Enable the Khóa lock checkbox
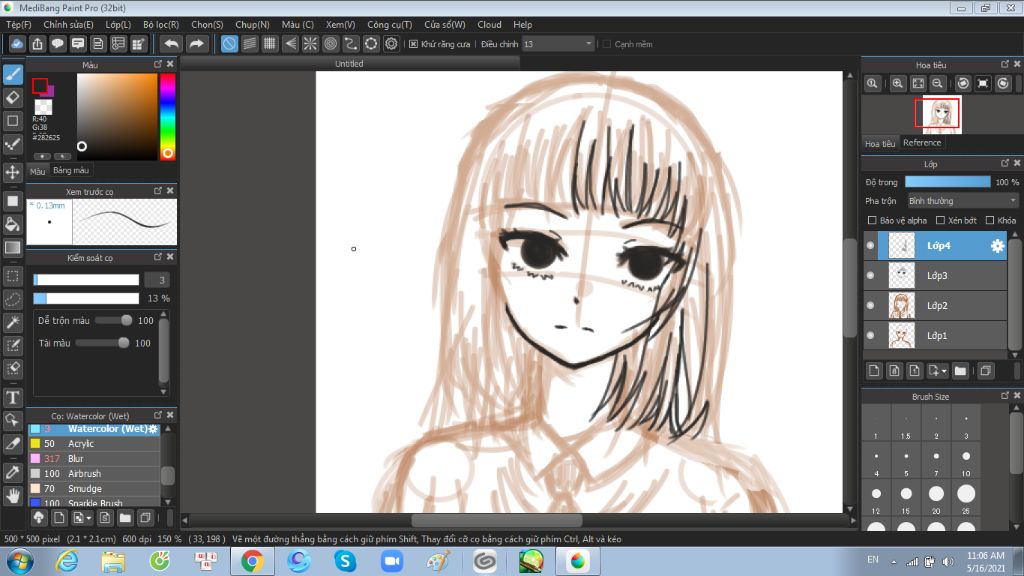Image resolution: width=1024 pixels, height=576 pixels. pyautogui.click(x=990, y=220)
